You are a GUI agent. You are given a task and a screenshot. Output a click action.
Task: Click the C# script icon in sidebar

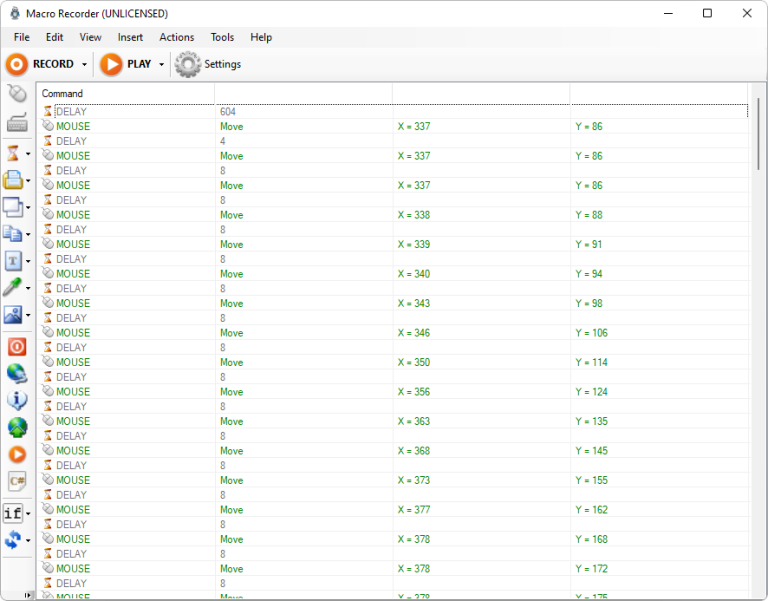[17, 481]
